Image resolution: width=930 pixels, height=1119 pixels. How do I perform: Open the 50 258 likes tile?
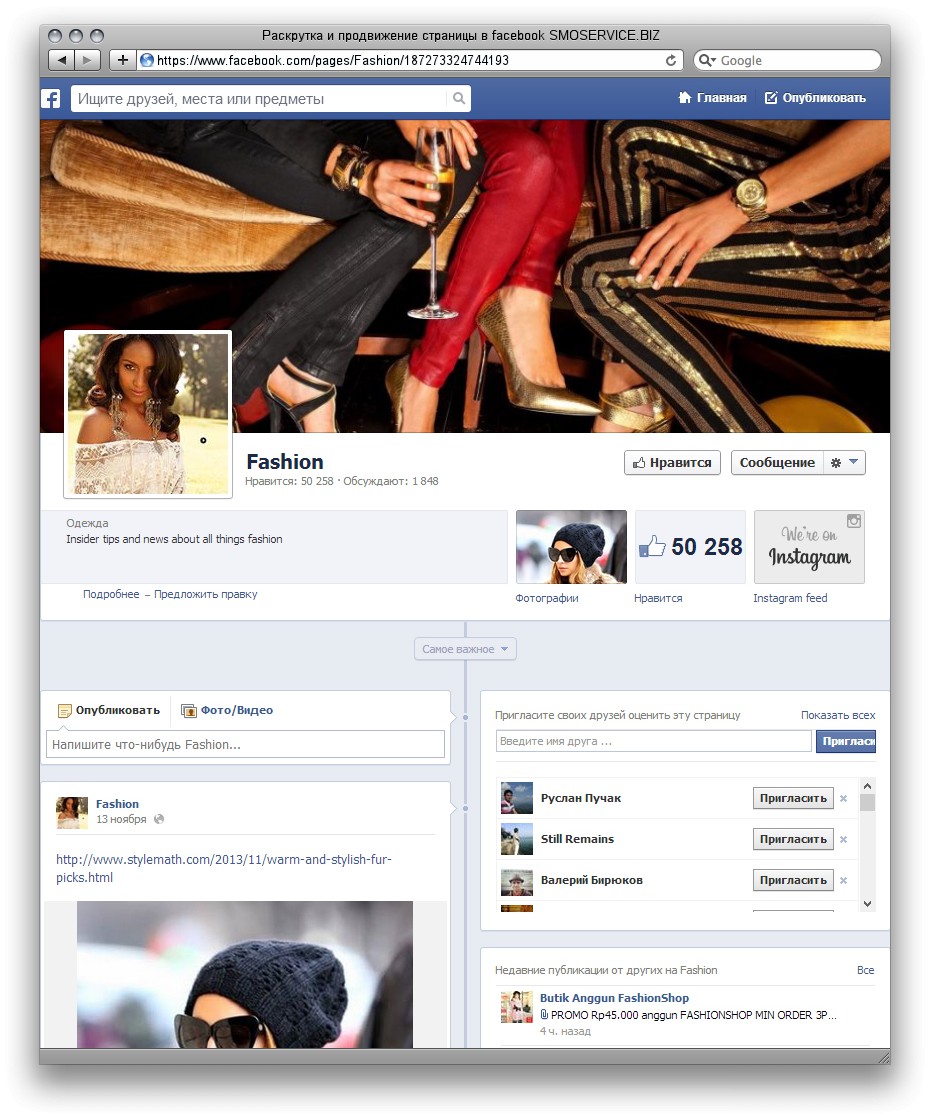click(690, 547)
